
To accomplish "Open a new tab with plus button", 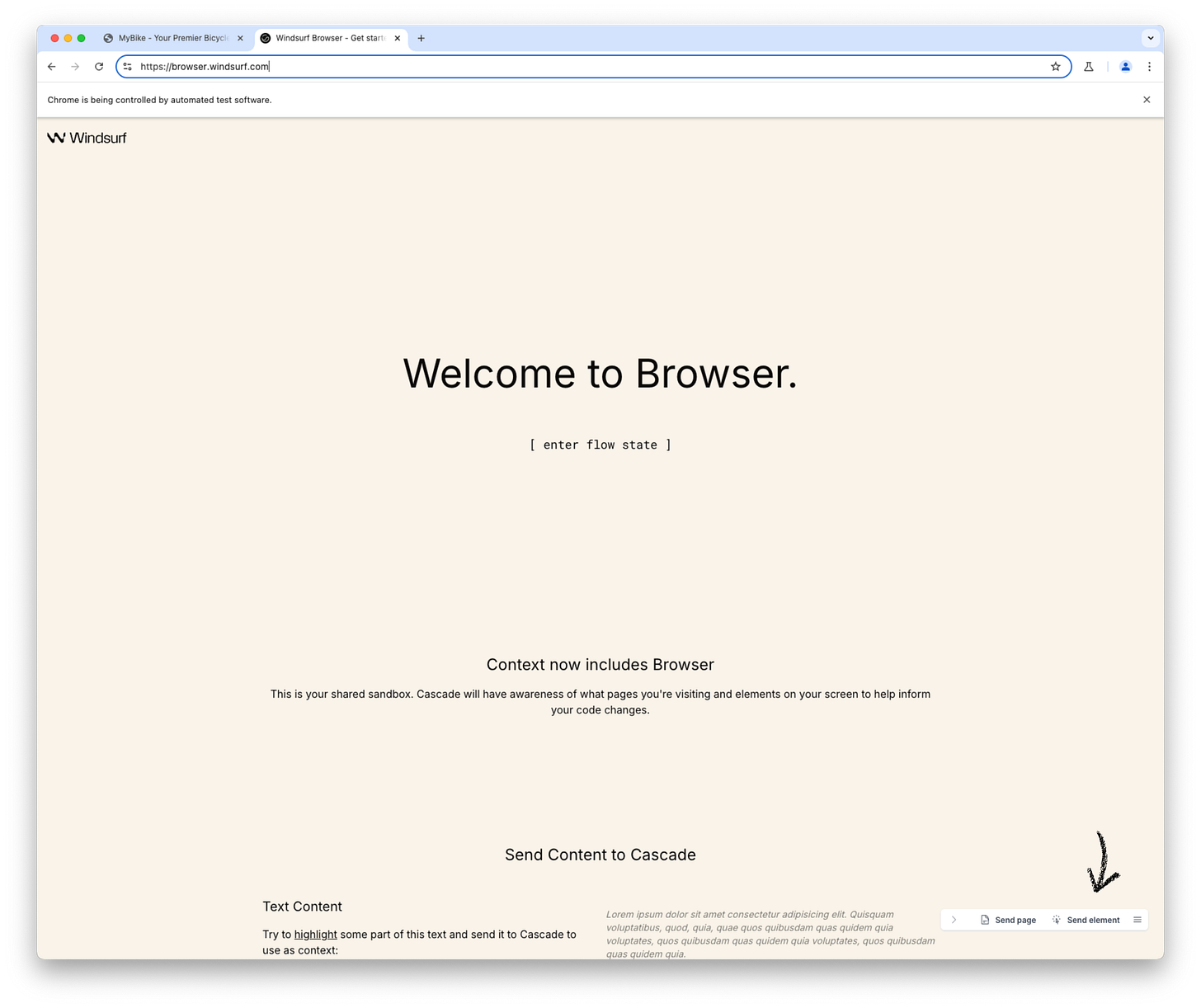I will click(x=421, y=38).
